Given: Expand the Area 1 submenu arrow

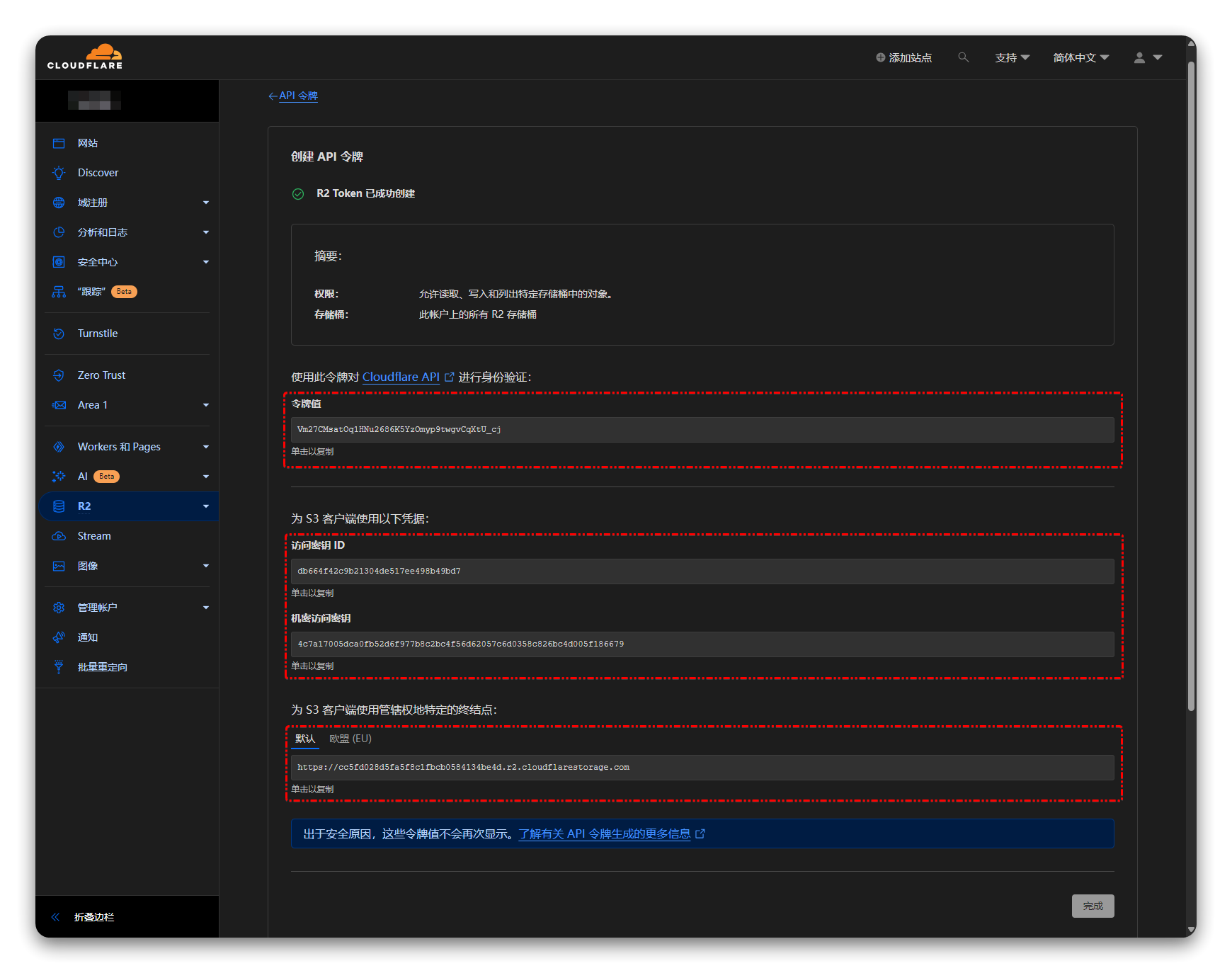Looking at the screenshot, I should (x=206, y=405).
